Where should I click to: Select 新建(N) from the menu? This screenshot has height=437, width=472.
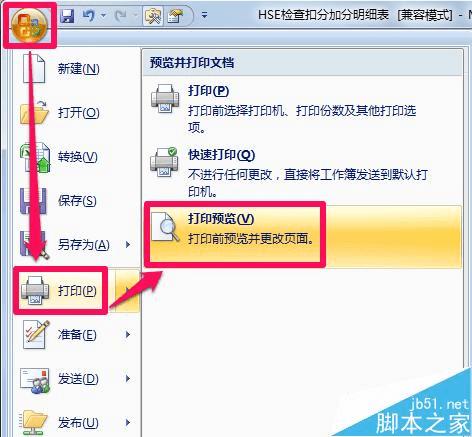77,69
